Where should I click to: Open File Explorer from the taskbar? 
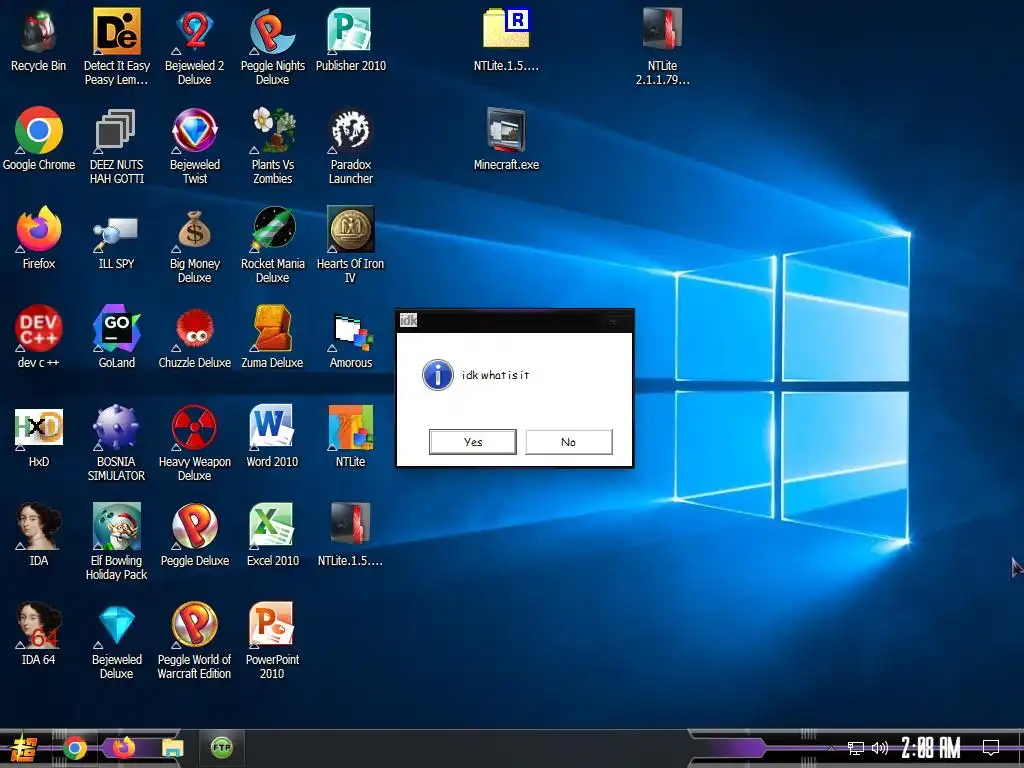pos(172,748)
